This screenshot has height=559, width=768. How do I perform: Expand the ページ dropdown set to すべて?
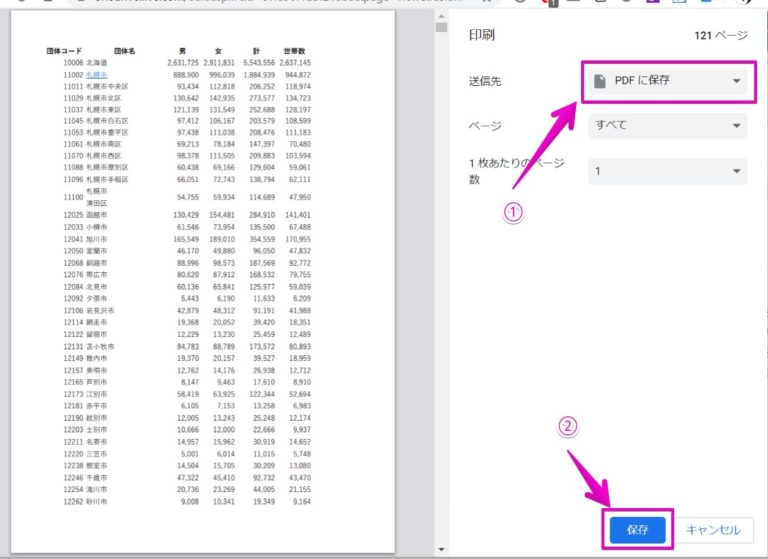(667, 126)
